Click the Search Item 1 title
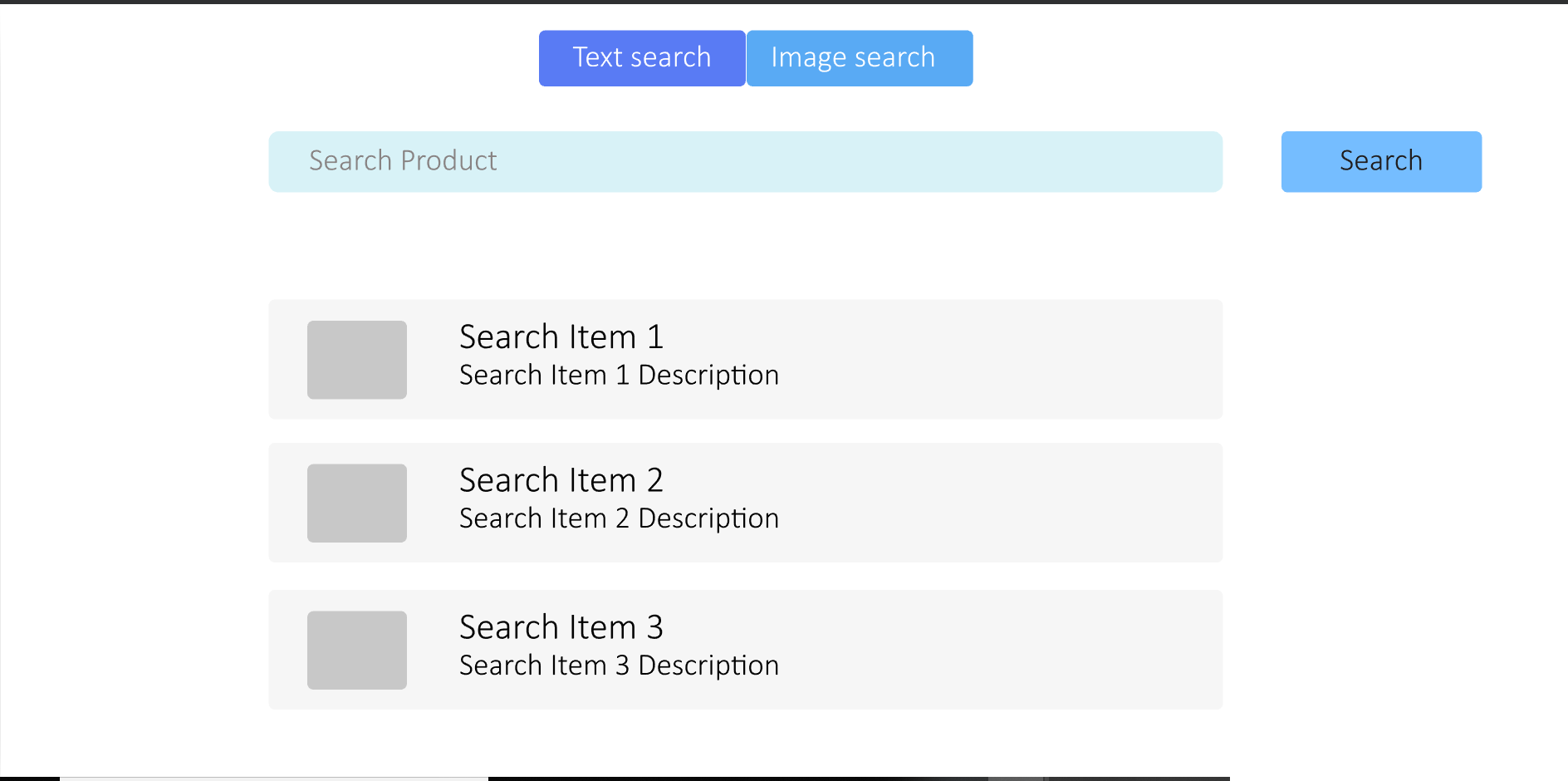Image resolution: width=1568 pixels, height=781 pixels. (561, 337)
